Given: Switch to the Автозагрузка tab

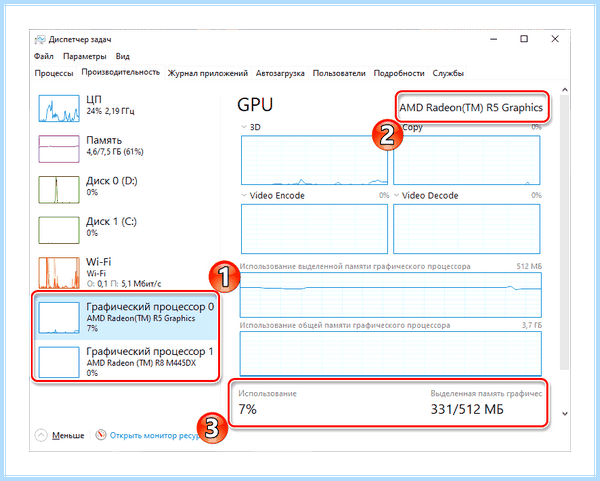Looking at the screenshot, I should pyautogui.click(x=280, y=73).
